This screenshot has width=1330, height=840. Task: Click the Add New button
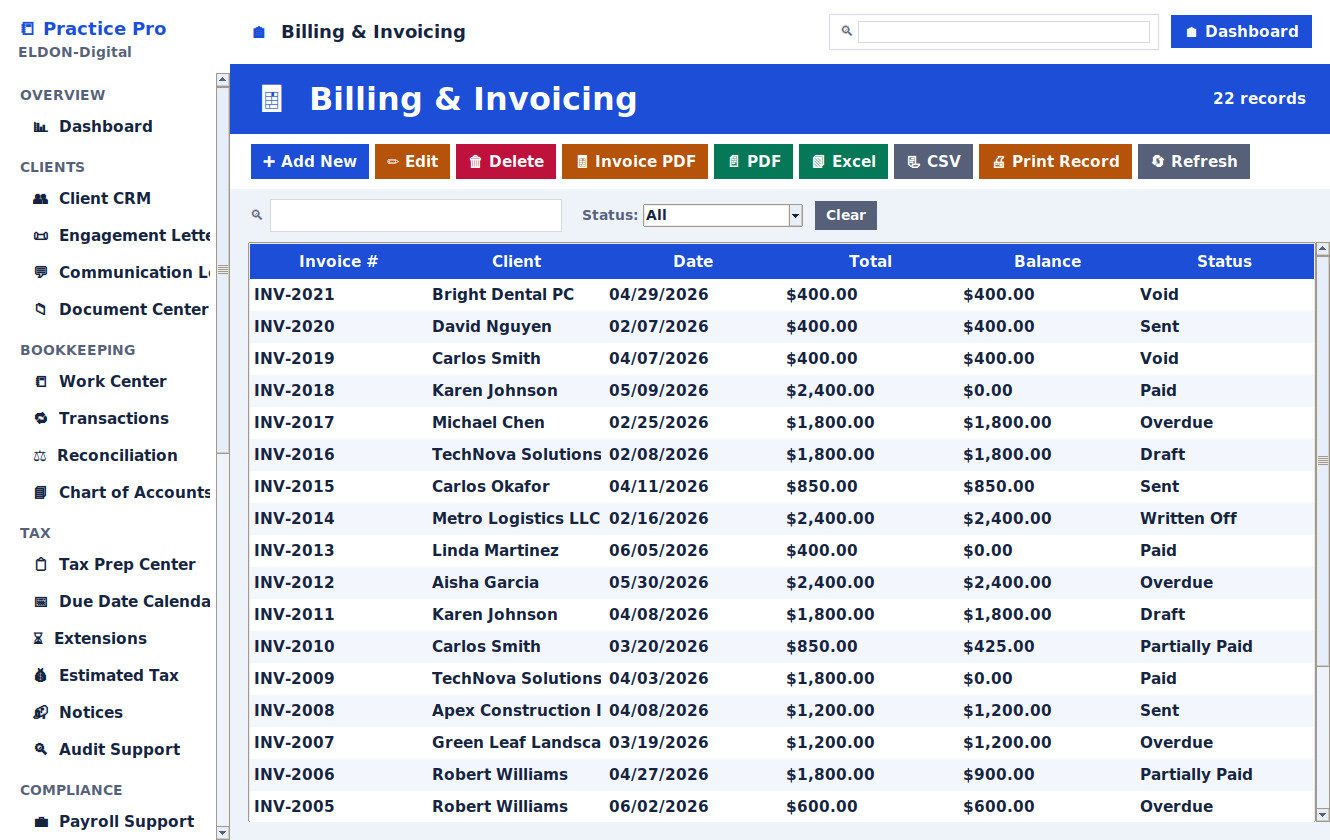310,162
